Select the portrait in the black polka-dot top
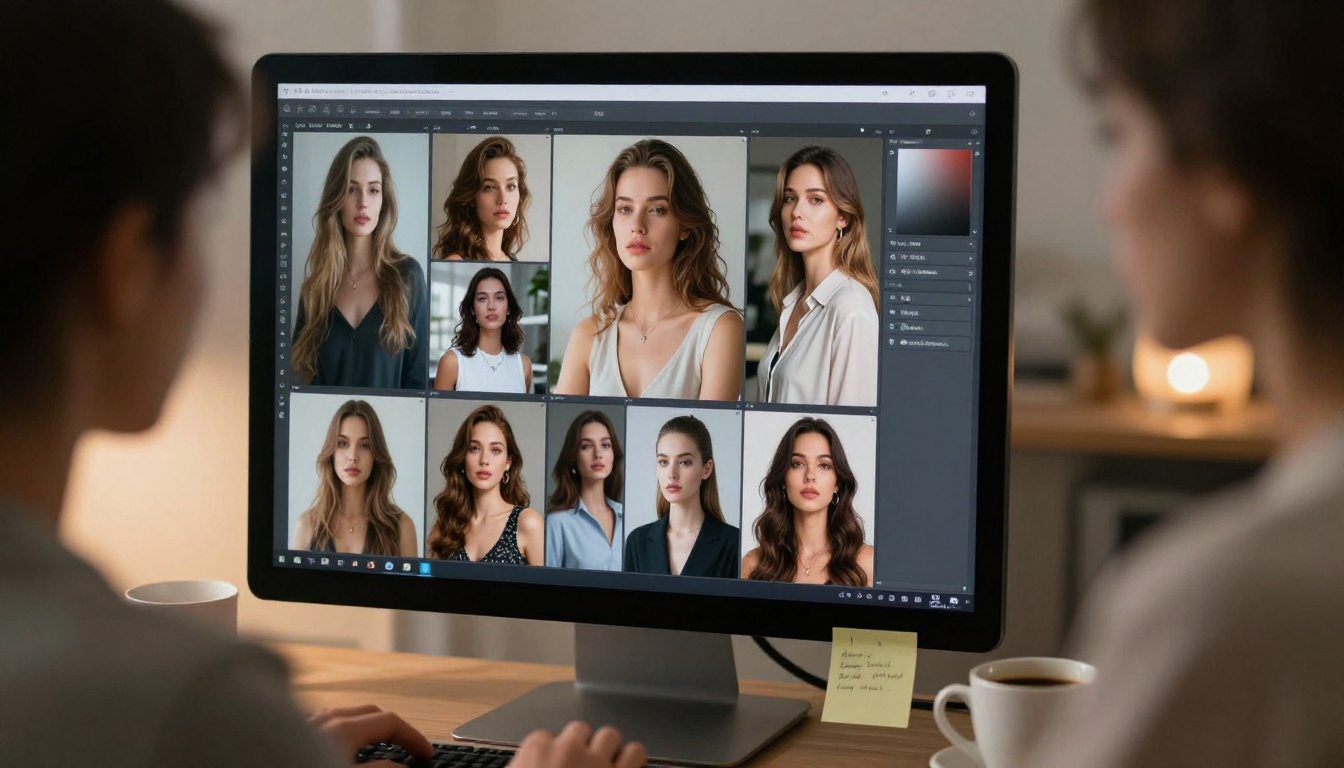Image resolution: width=1344 pixels, height=768 pixels. 486,482
